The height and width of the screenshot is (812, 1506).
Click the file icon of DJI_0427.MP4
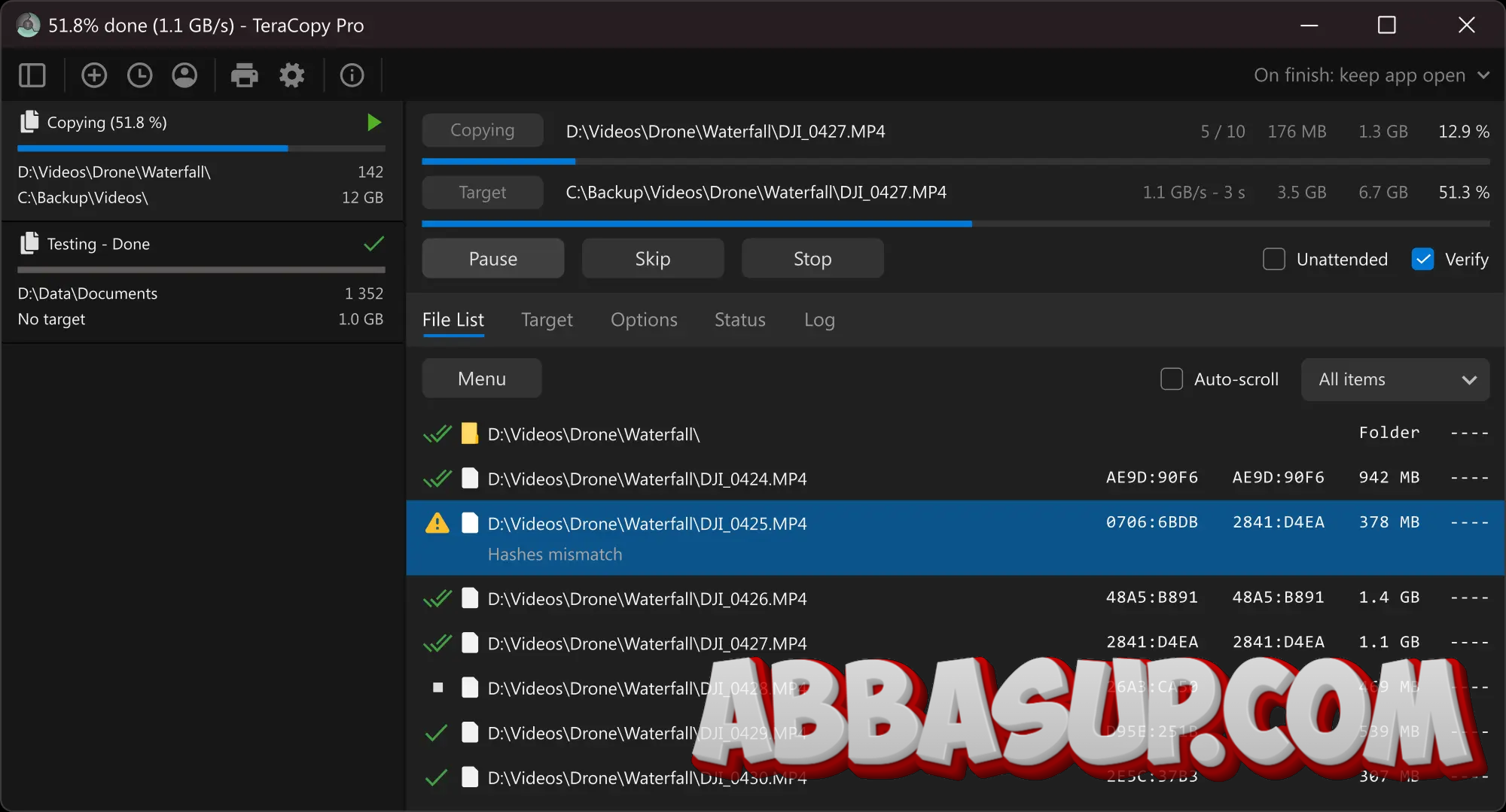[x=469, y=643]
